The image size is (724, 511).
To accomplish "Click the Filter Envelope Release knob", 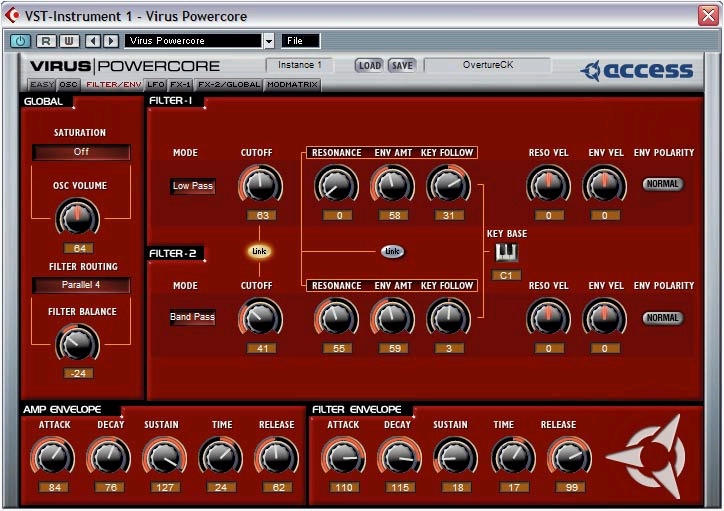I will point(569,457).
